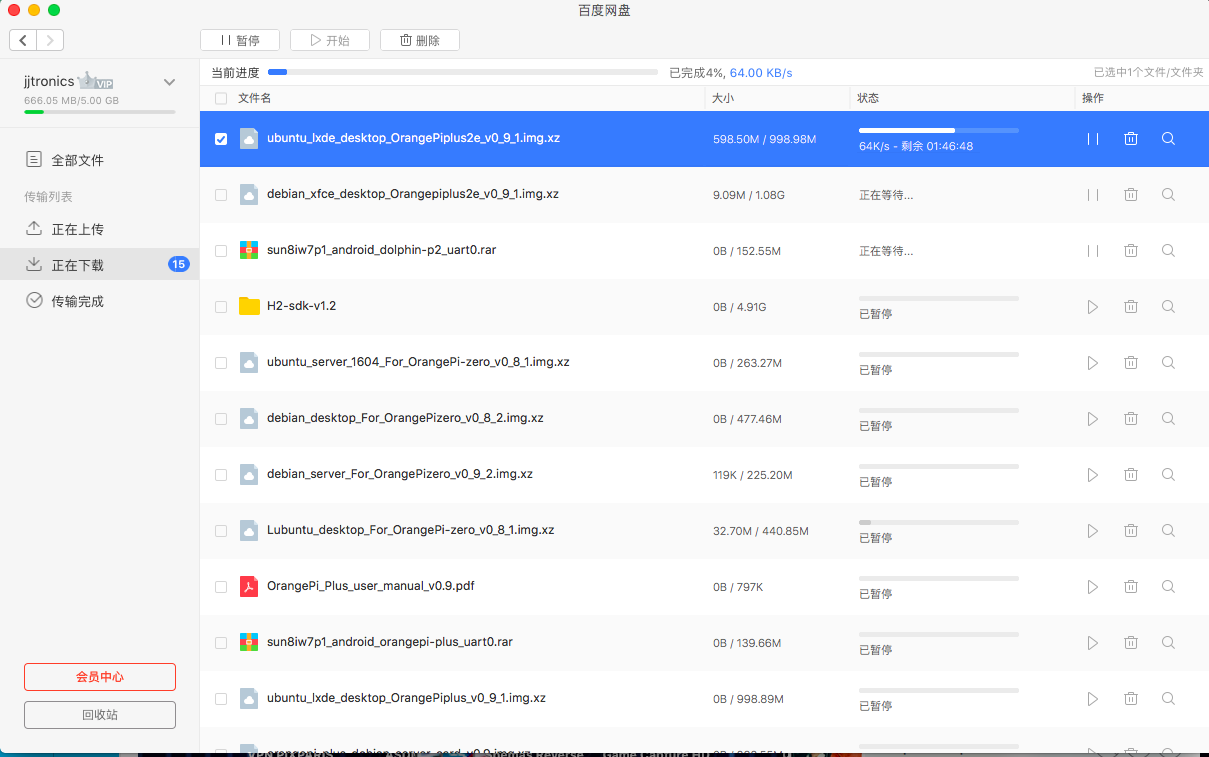Viewport: 1209px width, 757px height.
Task: Start OrangePi_Plus_user_manual_v0.9.pdf download
Action: [1093, 587]
